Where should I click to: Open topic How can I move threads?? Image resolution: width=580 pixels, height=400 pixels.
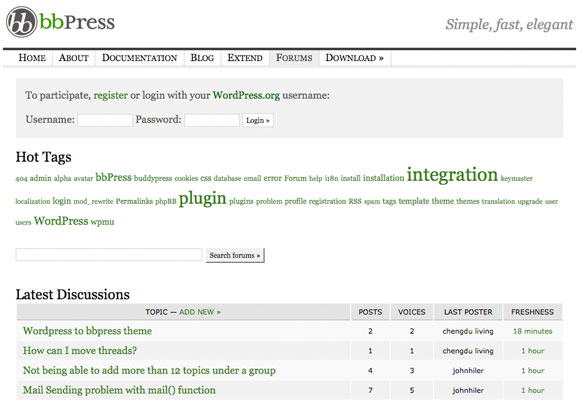(80, 350)
